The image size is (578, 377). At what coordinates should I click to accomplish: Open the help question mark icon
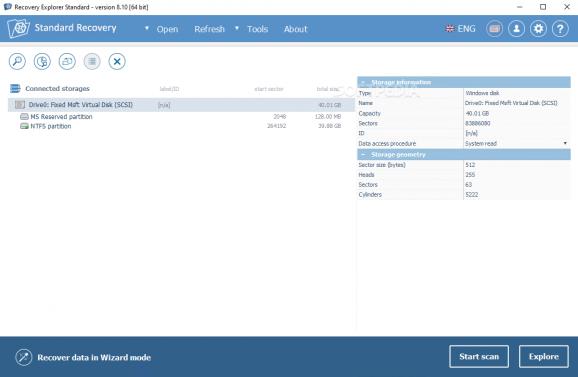(x=560, y=28)
